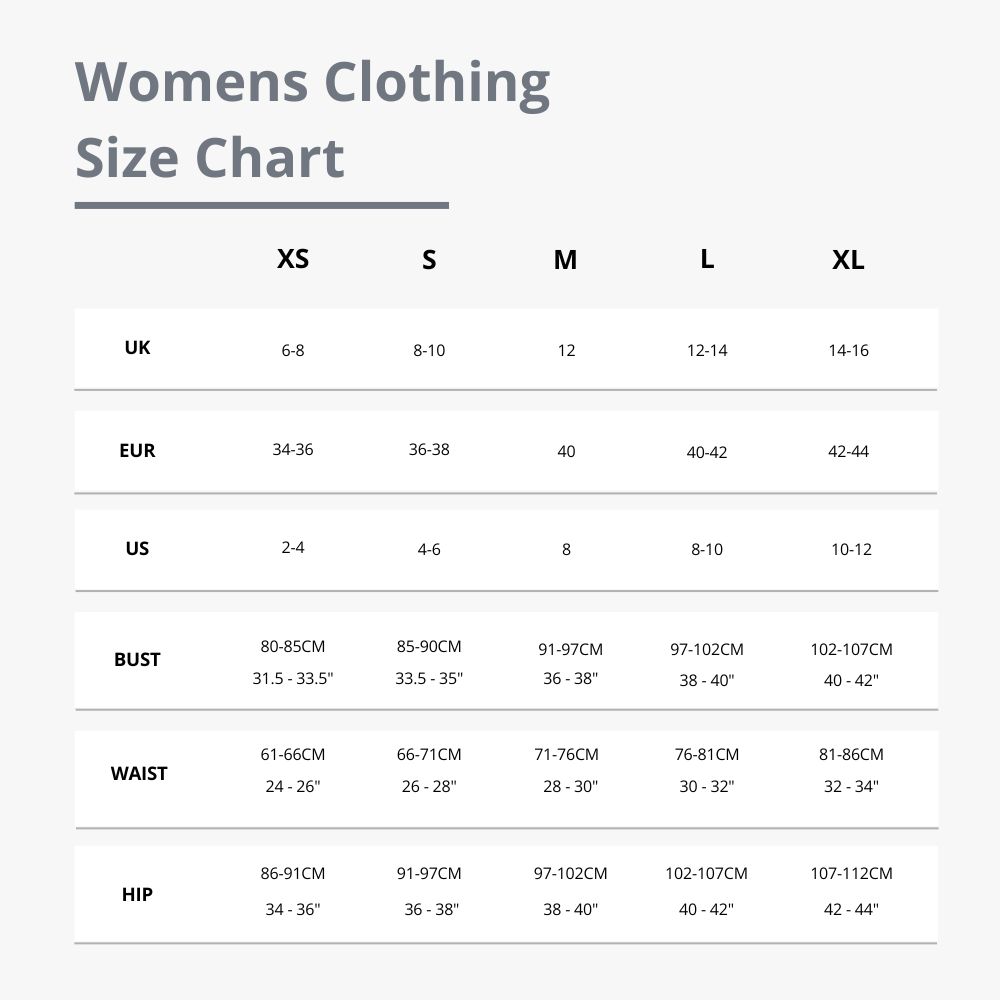Select the L size column header
Image resolution: width=1000 pixels, height=1000 pixels.
pos(707,259)
